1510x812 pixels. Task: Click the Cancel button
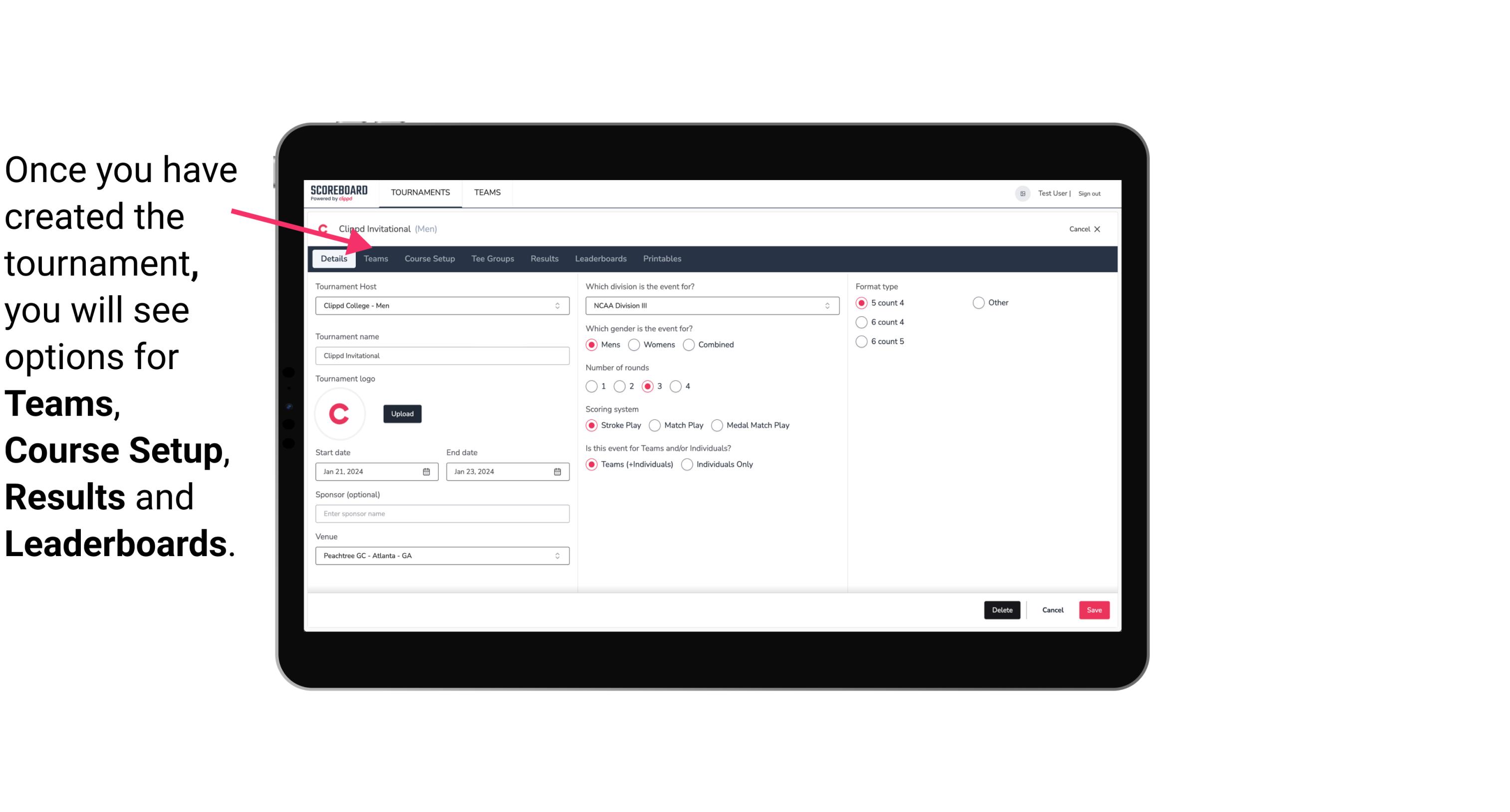(1052, 610)
